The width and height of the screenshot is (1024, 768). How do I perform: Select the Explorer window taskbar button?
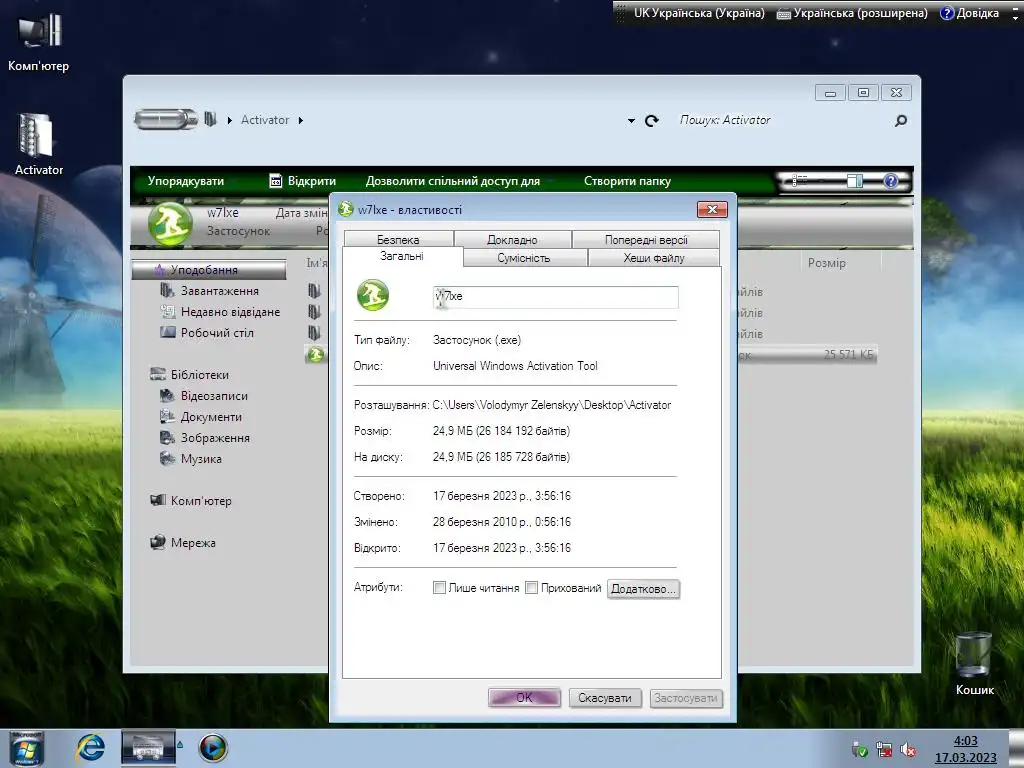point(148,748)
